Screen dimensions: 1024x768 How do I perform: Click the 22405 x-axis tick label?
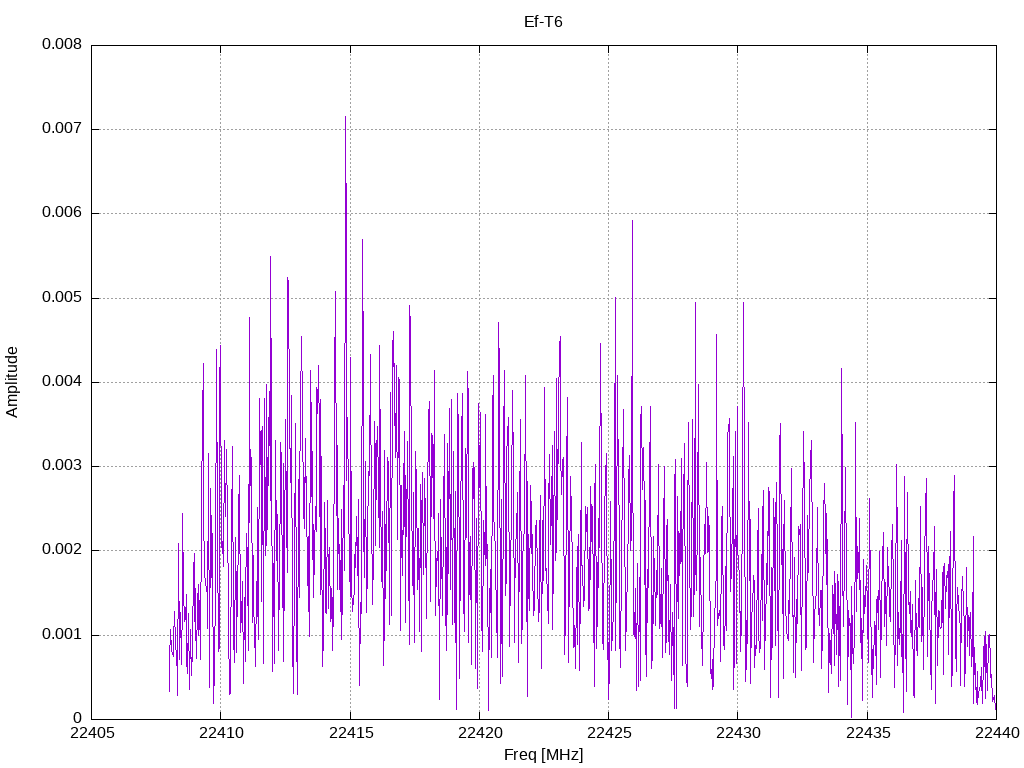pos(92,733)
